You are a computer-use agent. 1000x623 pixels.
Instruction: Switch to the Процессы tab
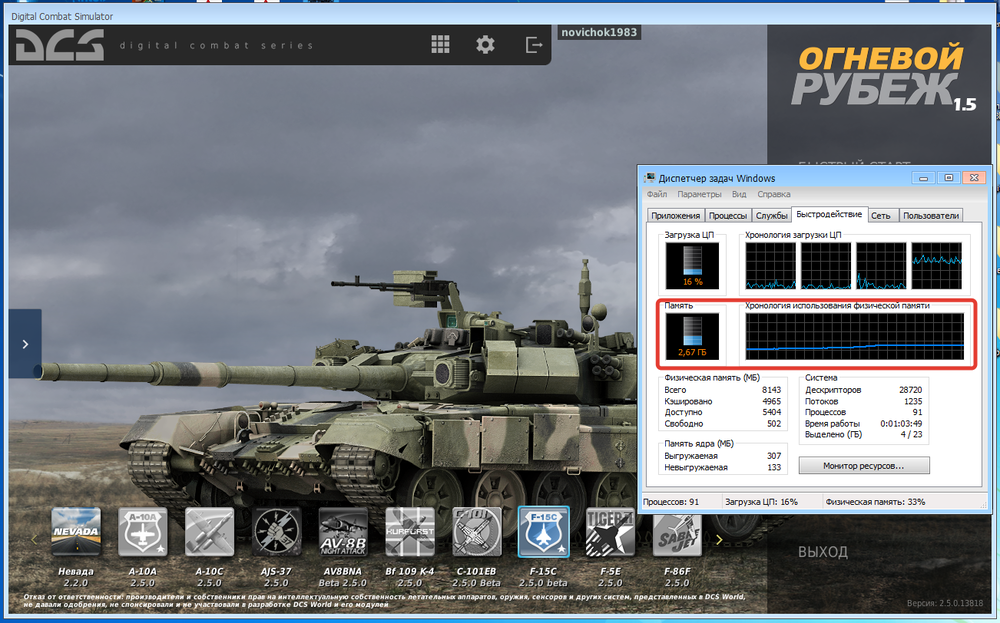click(x=728, y=215)
